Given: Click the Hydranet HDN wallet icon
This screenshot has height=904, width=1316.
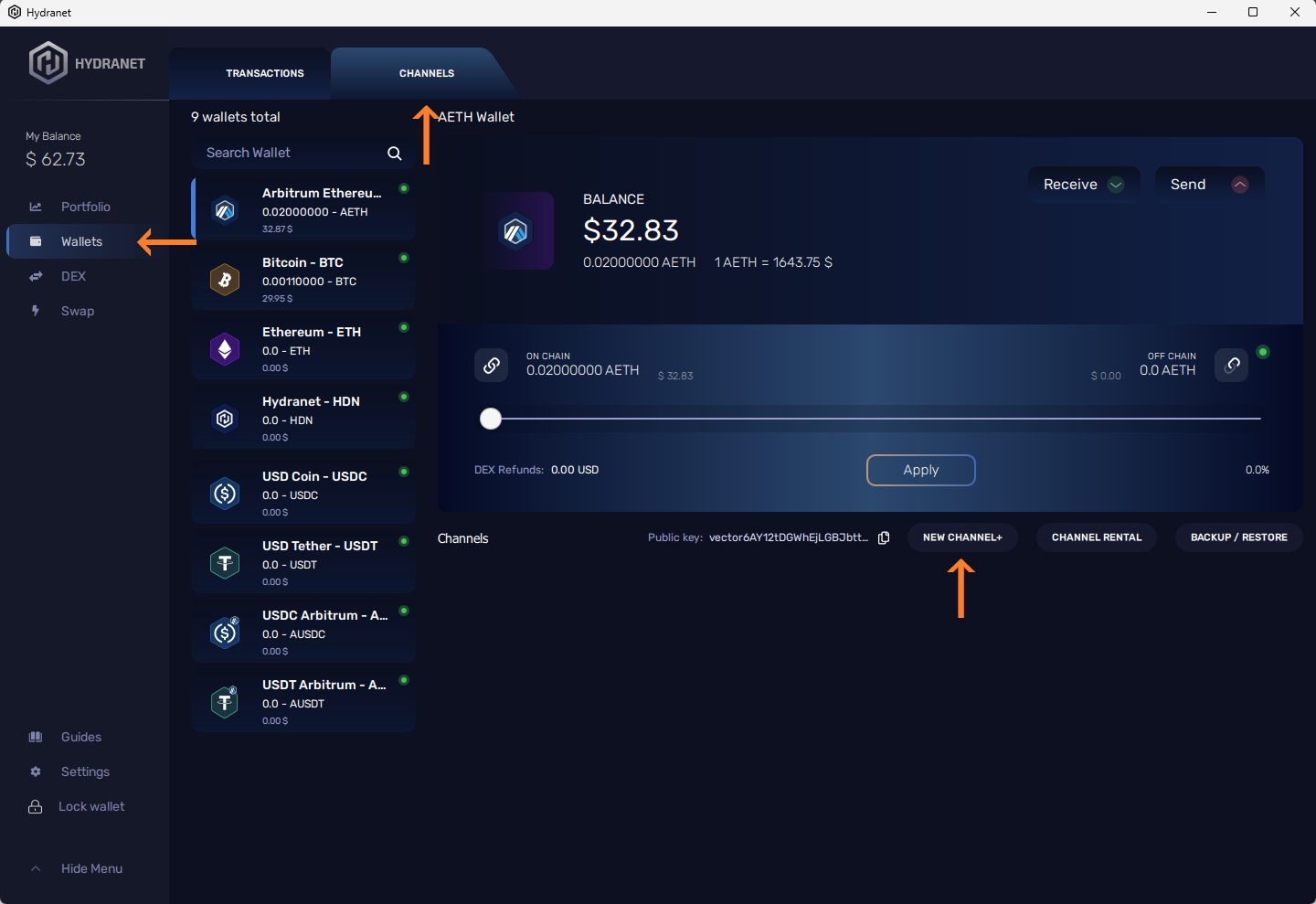Looking at the screenshot, I should pos(225,419).
